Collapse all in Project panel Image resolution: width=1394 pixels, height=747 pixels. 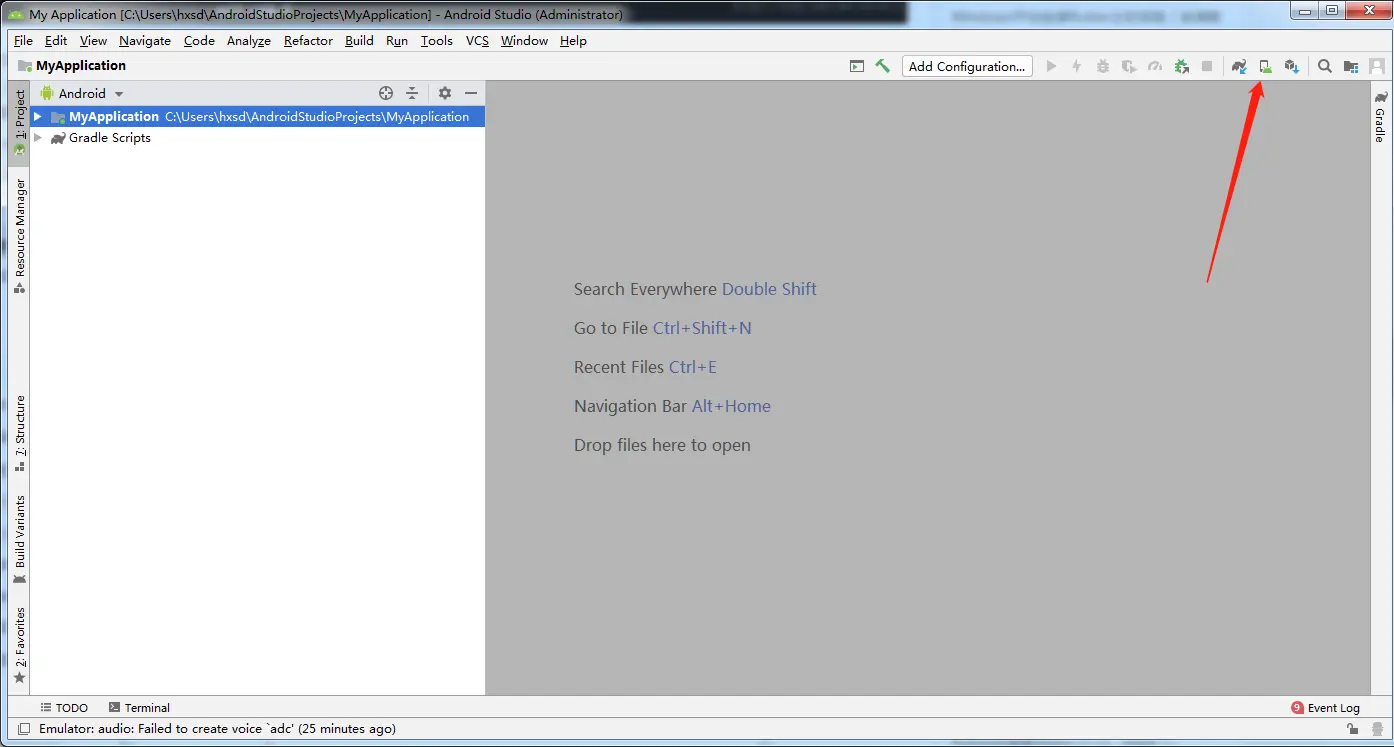click(x=412, y=93)
